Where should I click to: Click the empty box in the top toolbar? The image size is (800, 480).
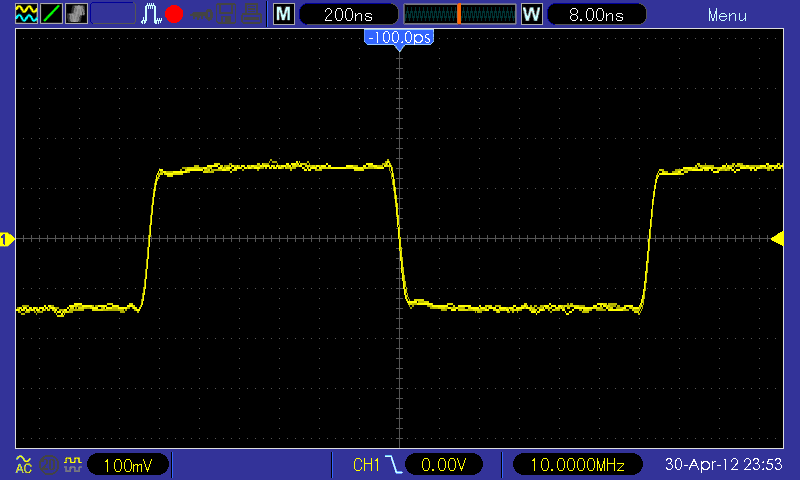(x=113, y=14)
